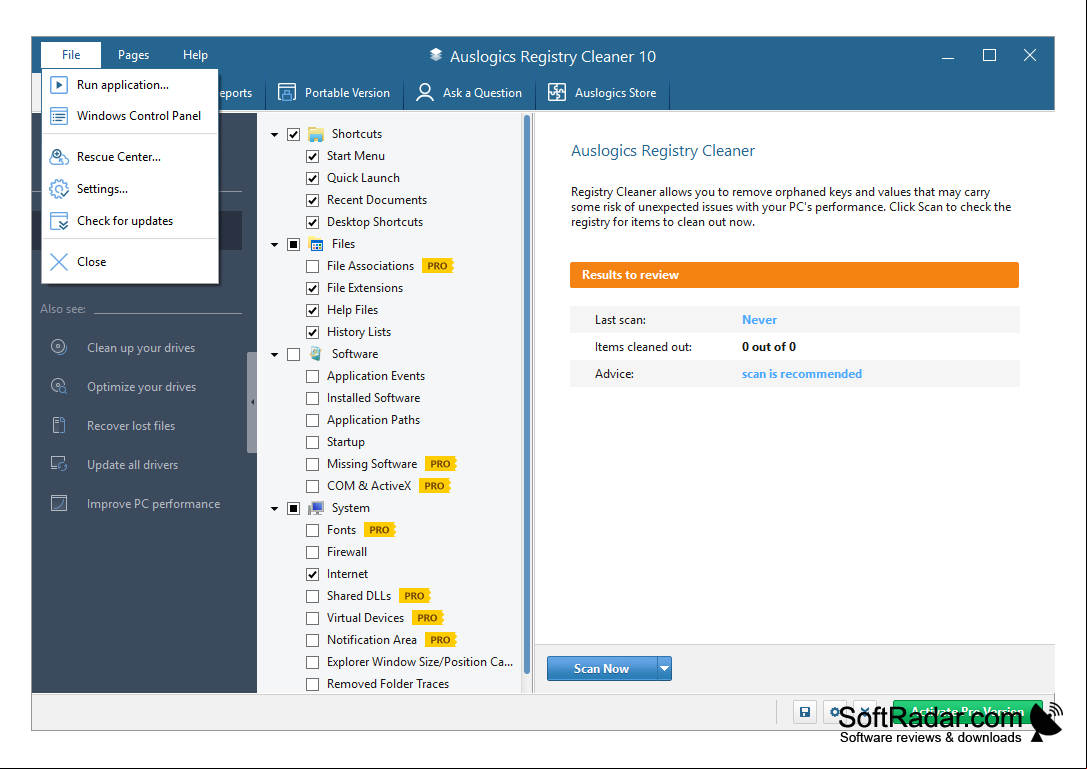This screenshot has width=1087, height=769.
Task: Click the Run application play icon
Action: click(59, 85)
